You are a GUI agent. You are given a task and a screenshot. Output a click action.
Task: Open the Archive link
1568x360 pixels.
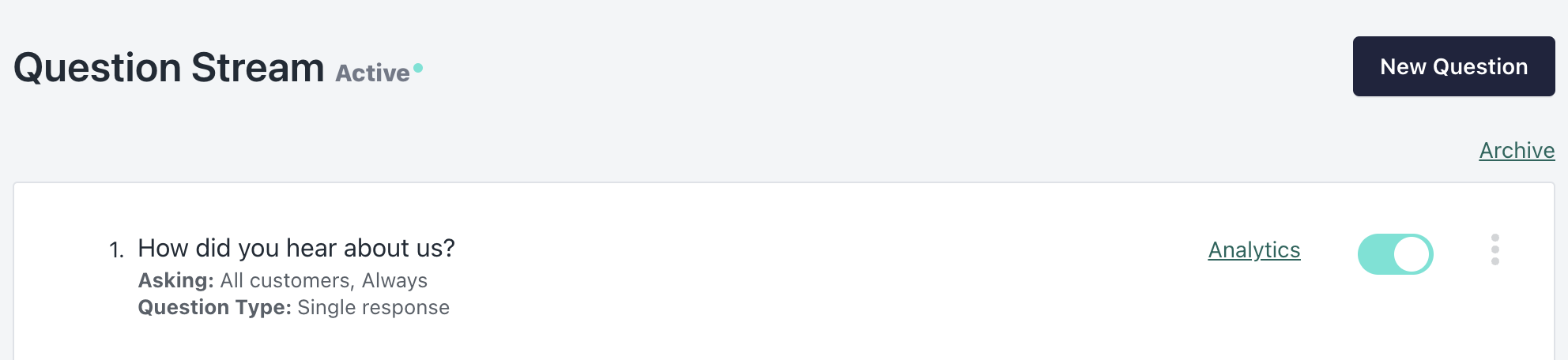1517,150
